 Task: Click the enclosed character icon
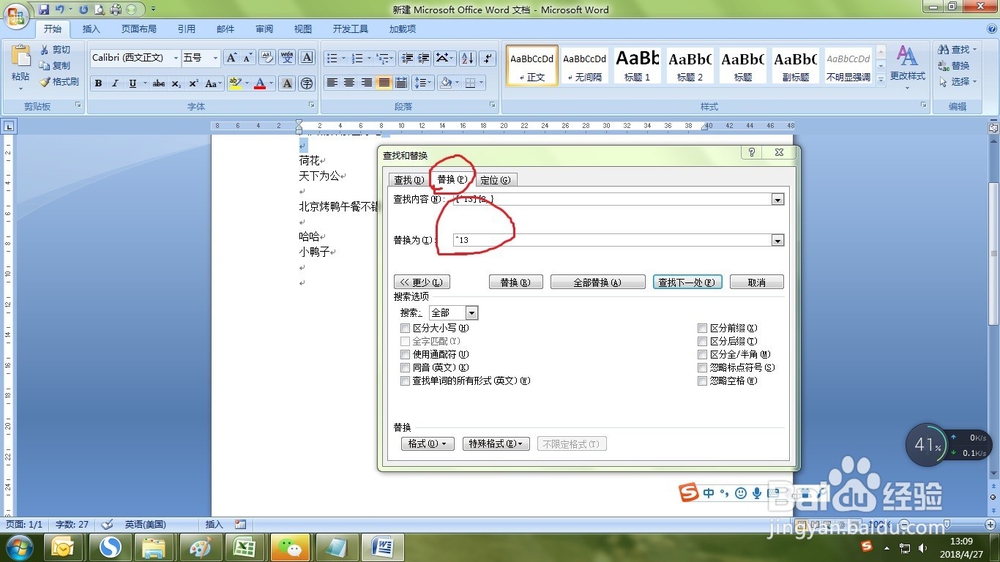[x=307, y=83]
